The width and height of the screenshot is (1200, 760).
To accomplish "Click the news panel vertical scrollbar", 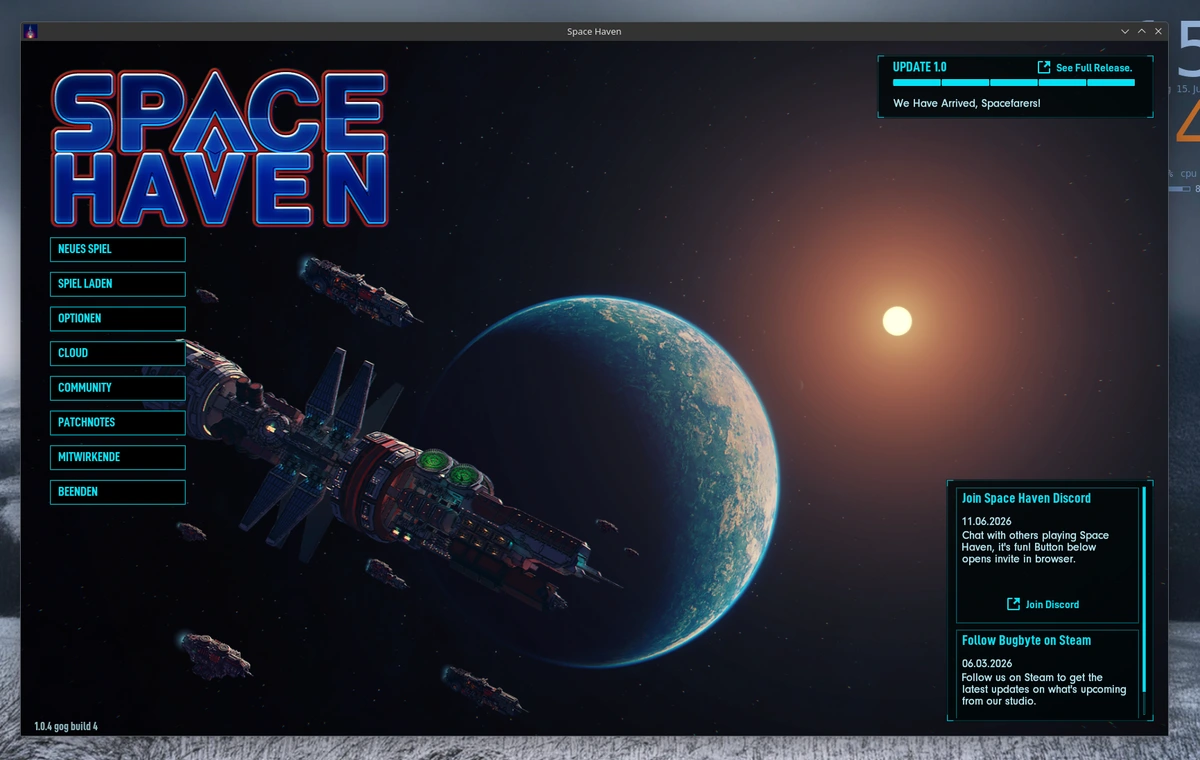I will click(1144, 600).
